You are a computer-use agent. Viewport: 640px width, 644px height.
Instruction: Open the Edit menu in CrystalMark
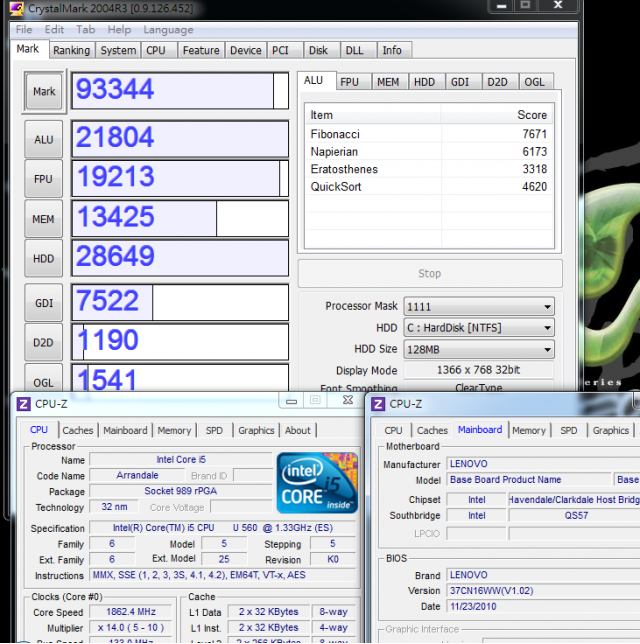(54, 30)
